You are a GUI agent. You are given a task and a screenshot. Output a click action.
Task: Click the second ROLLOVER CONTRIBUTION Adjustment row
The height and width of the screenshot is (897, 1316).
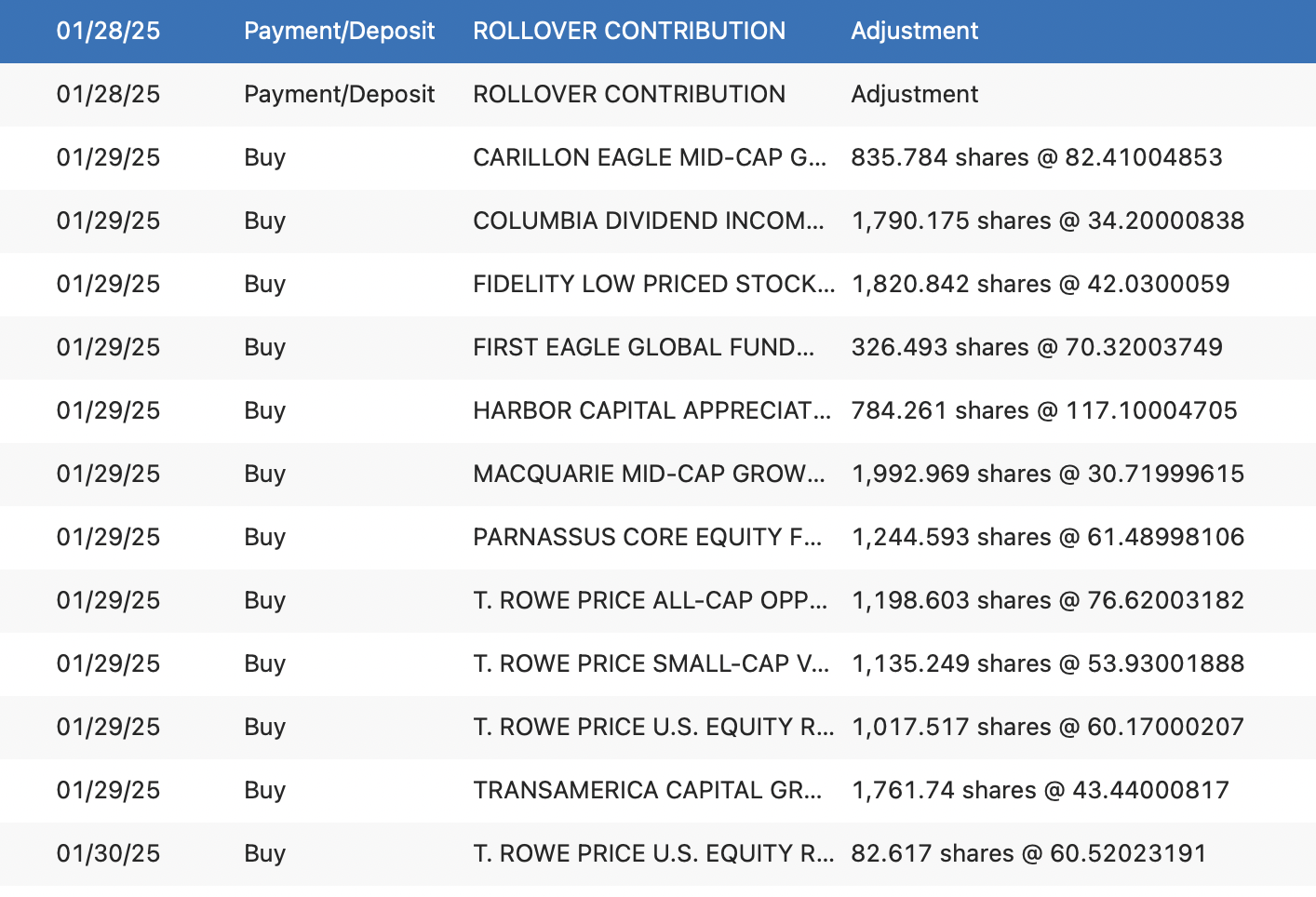658,95
